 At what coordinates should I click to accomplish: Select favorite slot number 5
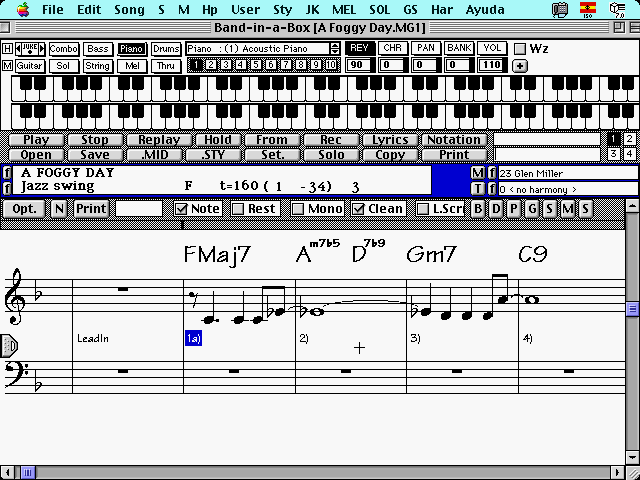tap(256, 65)
